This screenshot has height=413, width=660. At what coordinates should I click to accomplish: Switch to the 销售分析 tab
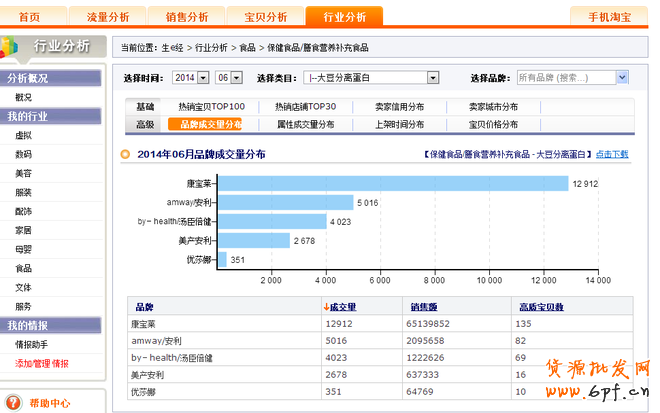[x=187, y=17]
